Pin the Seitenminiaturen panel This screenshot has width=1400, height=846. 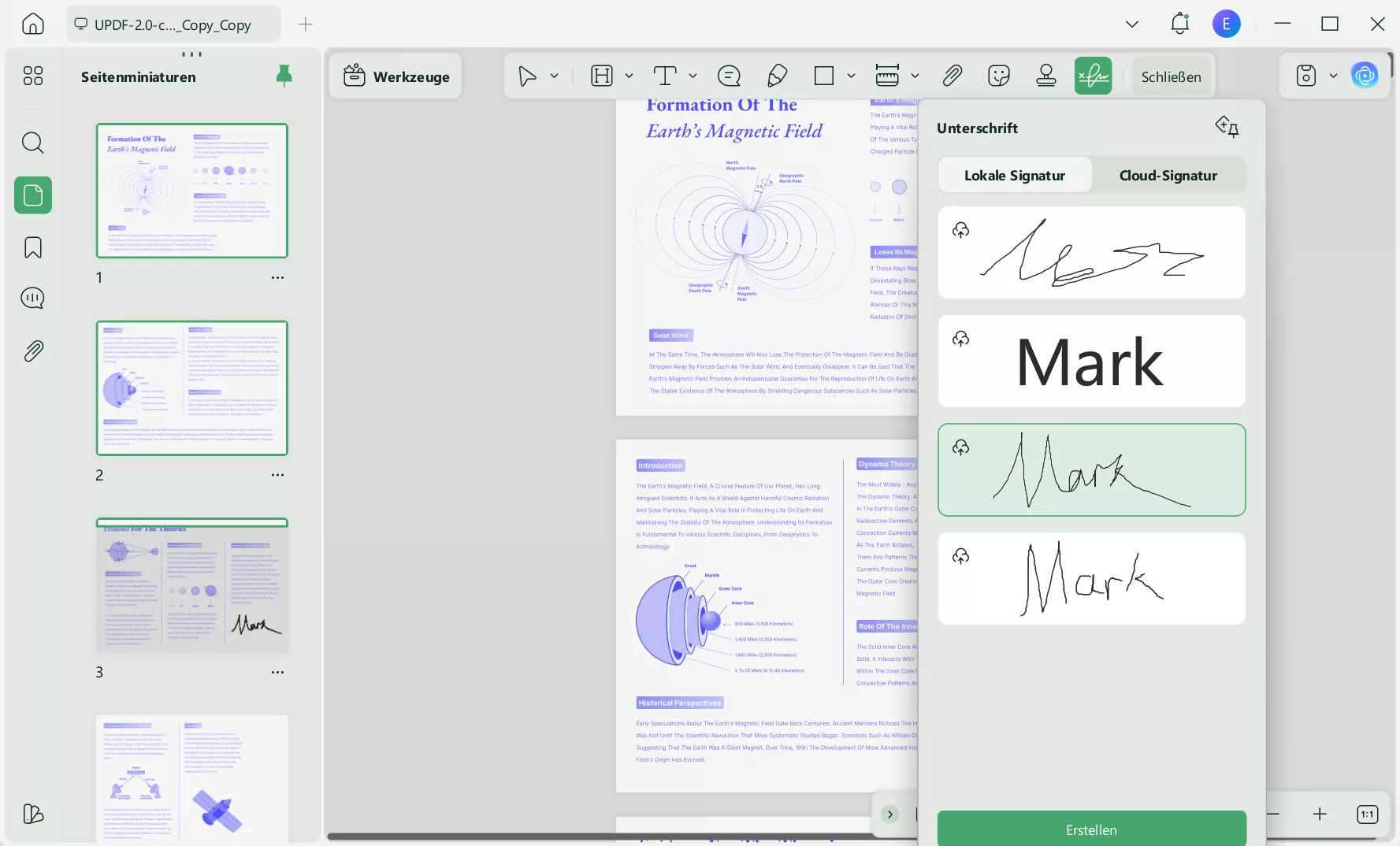284,76
